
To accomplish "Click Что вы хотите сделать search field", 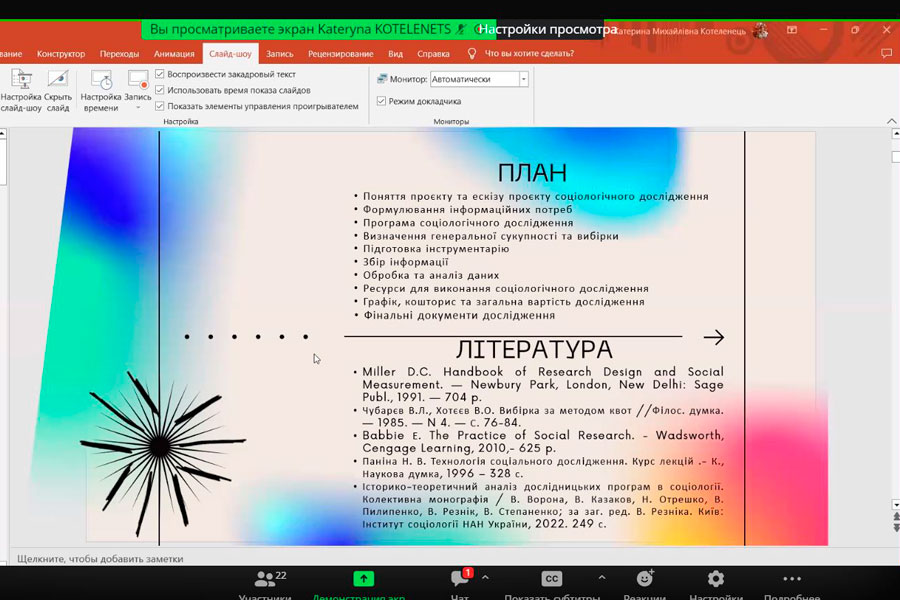I will [x=529, y=53].
